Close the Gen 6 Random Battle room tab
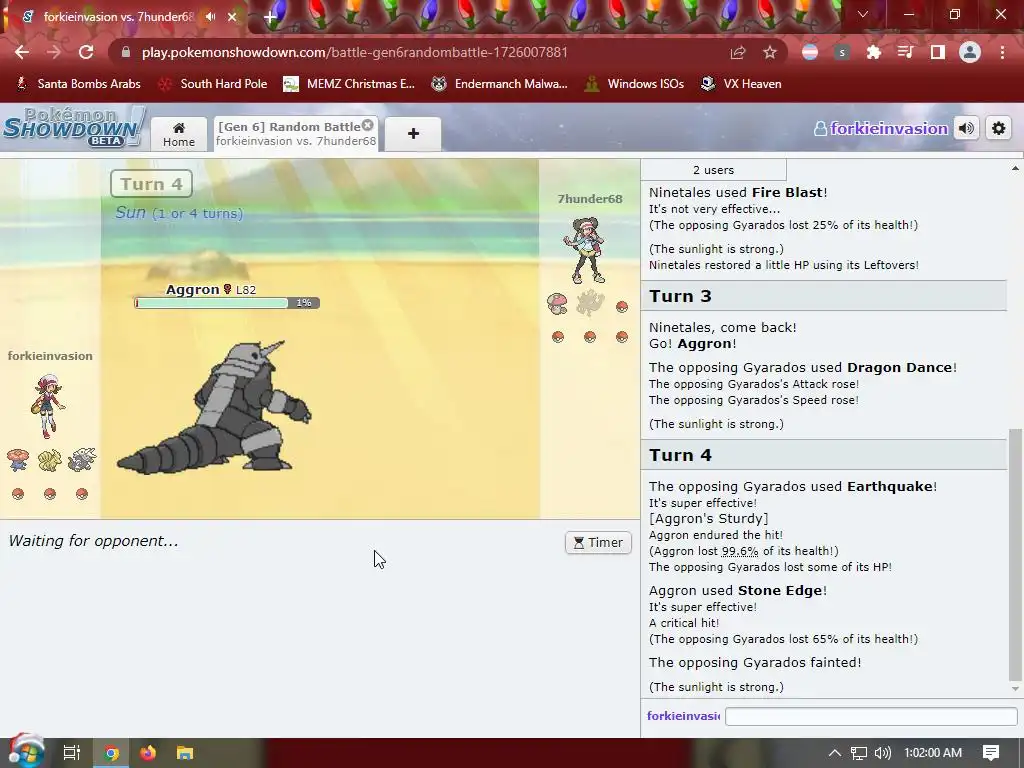 pyautogui.click(x=368, y=125)
